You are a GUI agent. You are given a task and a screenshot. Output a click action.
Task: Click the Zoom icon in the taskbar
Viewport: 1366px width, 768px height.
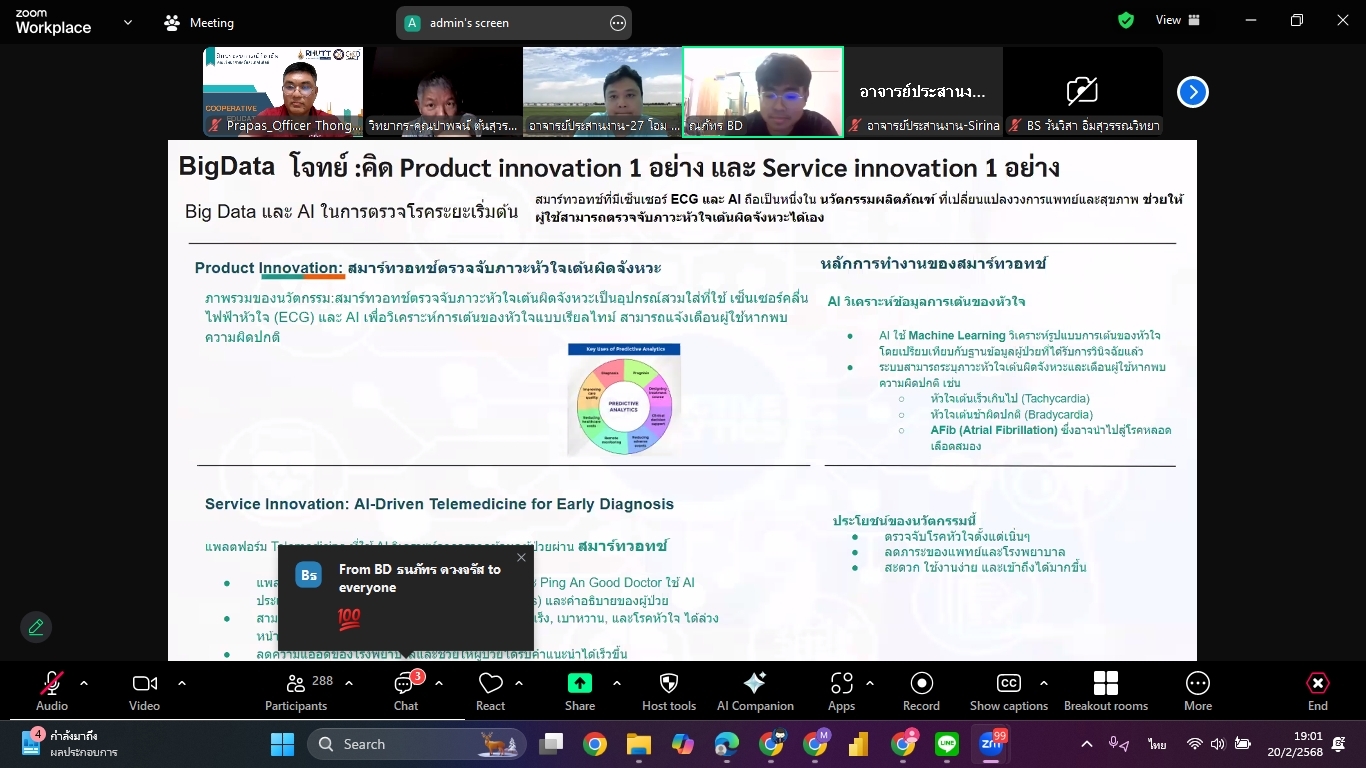pyautogui.click(x=991, y=744)
